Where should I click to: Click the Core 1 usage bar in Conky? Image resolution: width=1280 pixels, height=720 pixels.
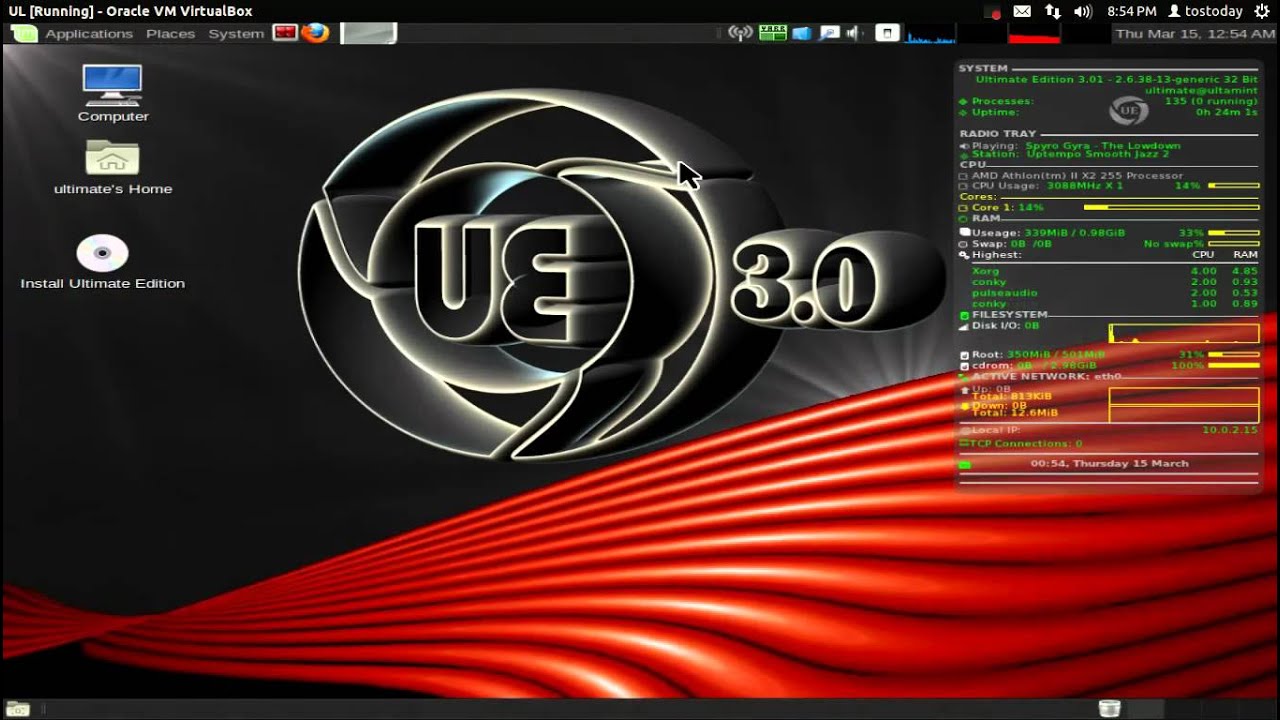pos(1171,207)
